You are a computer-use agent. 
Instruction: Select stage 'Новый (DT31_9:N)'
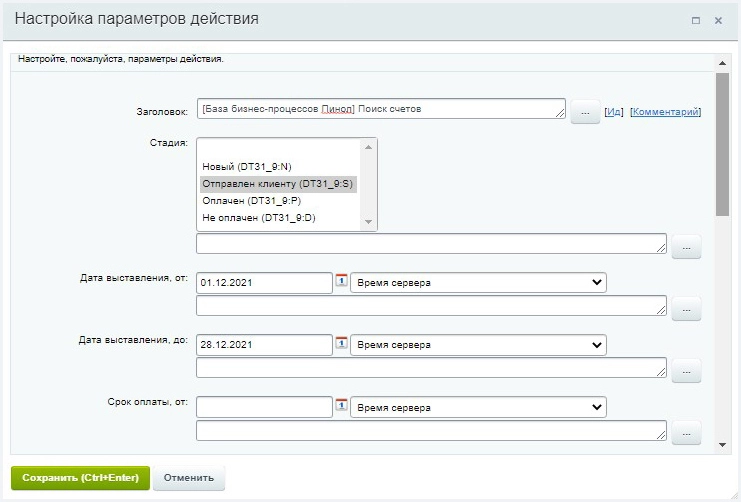pos(247,167)
